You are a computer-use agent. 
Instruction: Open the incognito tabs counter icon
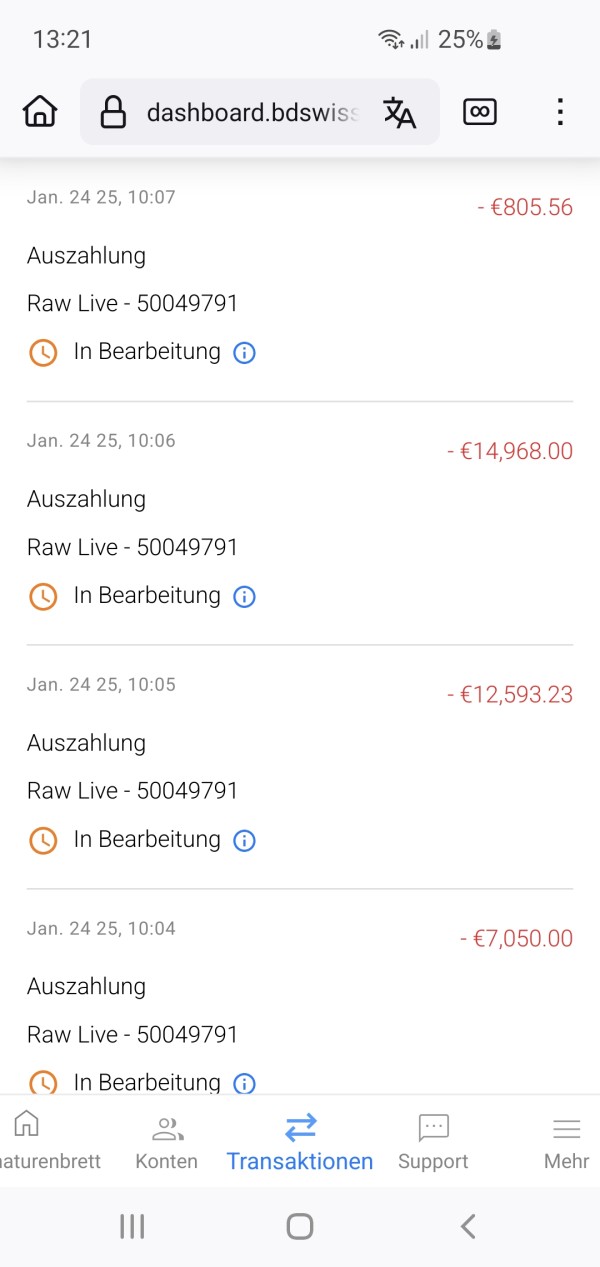coord(480,112)
